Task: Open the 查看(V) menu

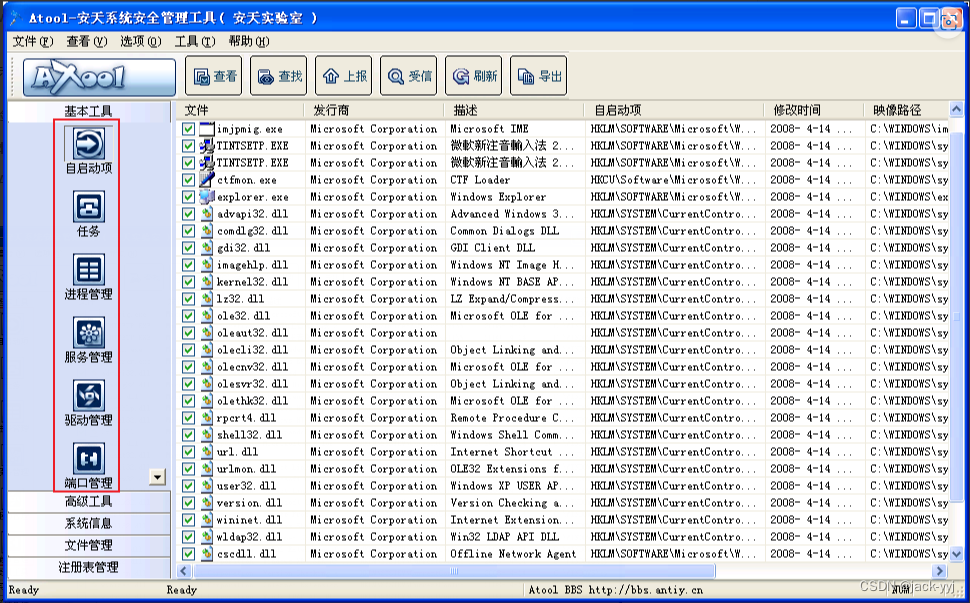Action: point(87,41)
